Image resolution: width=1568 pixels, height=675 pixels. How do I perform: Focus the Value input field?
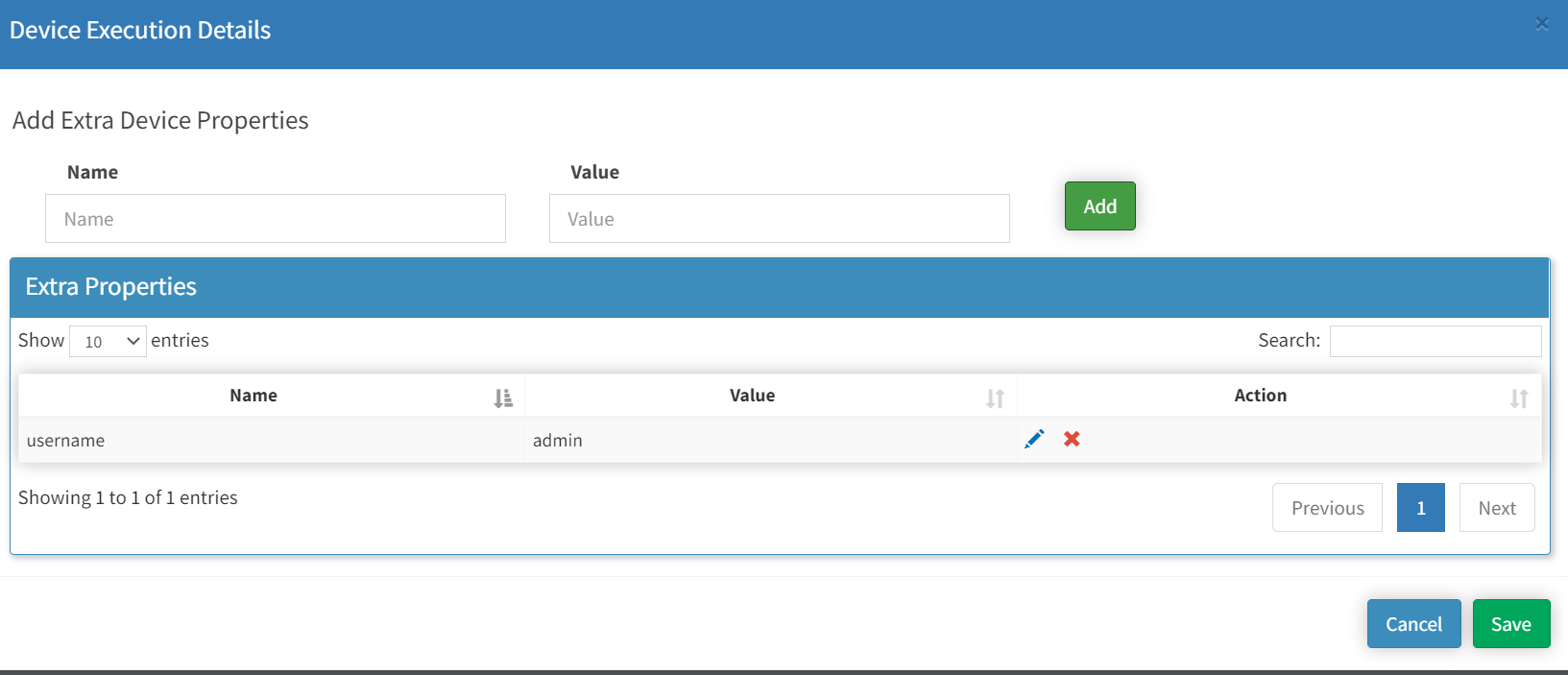779,219
